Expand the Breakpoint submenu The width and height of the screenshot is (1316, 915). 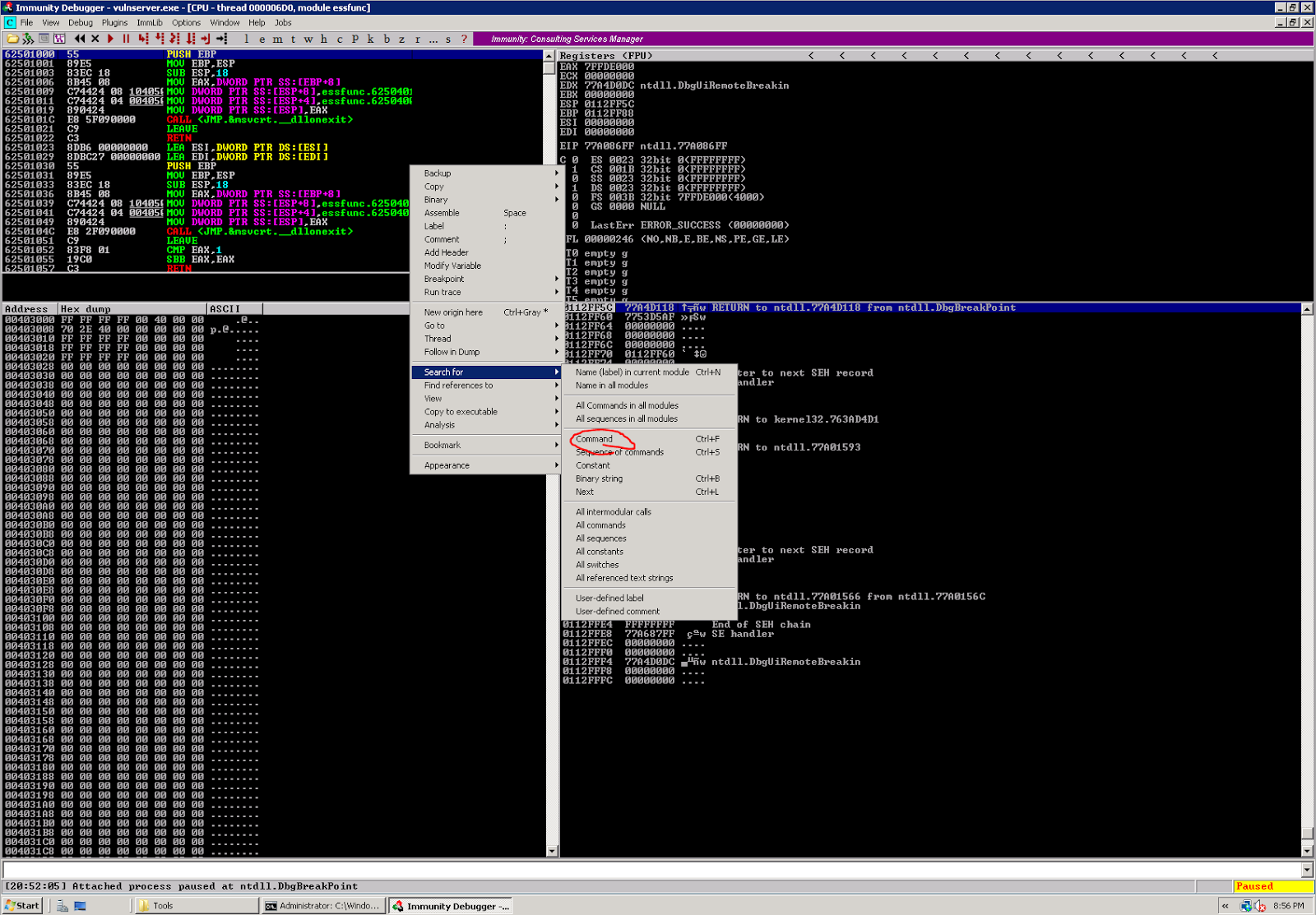486,279
